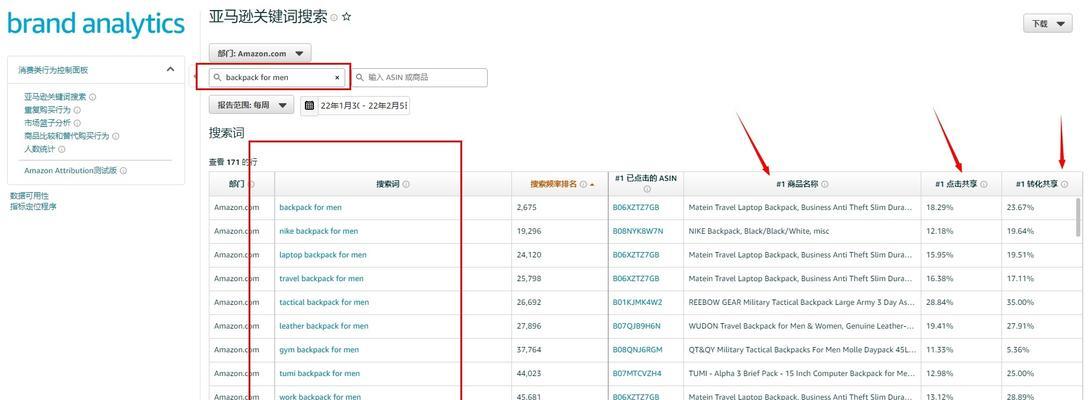Select the NIKE Backpack, Black/Black/White product name

pyautogui.click(x=758, y=231)
